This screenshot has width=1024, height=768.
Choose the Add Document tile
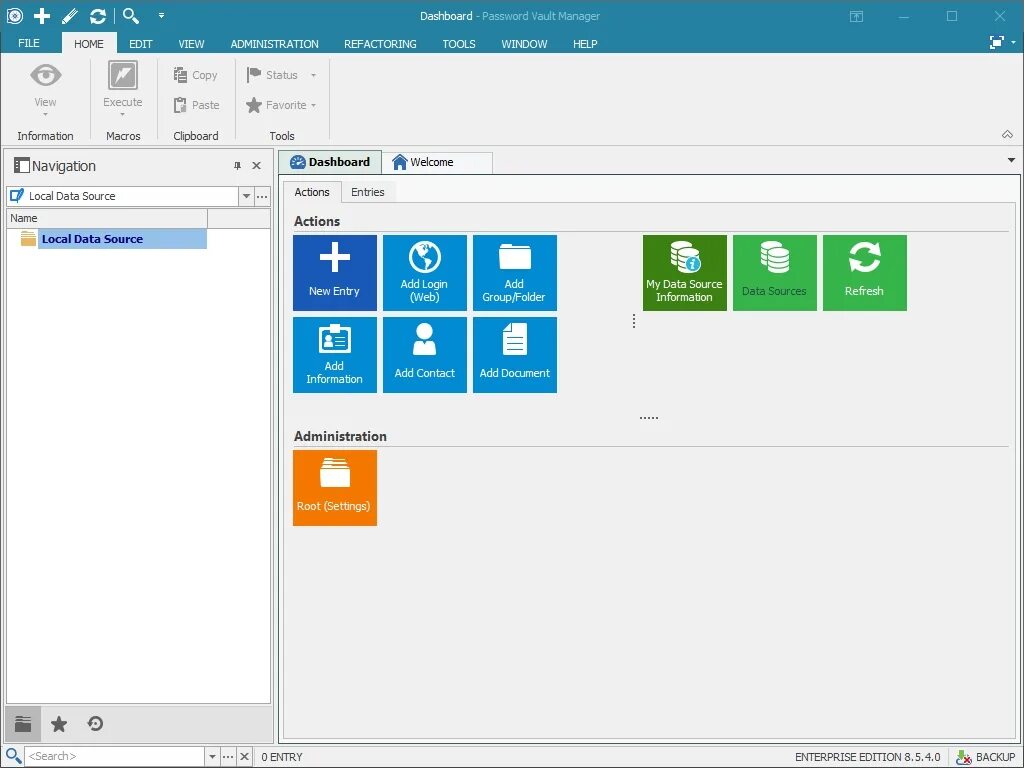pos(515,355)
